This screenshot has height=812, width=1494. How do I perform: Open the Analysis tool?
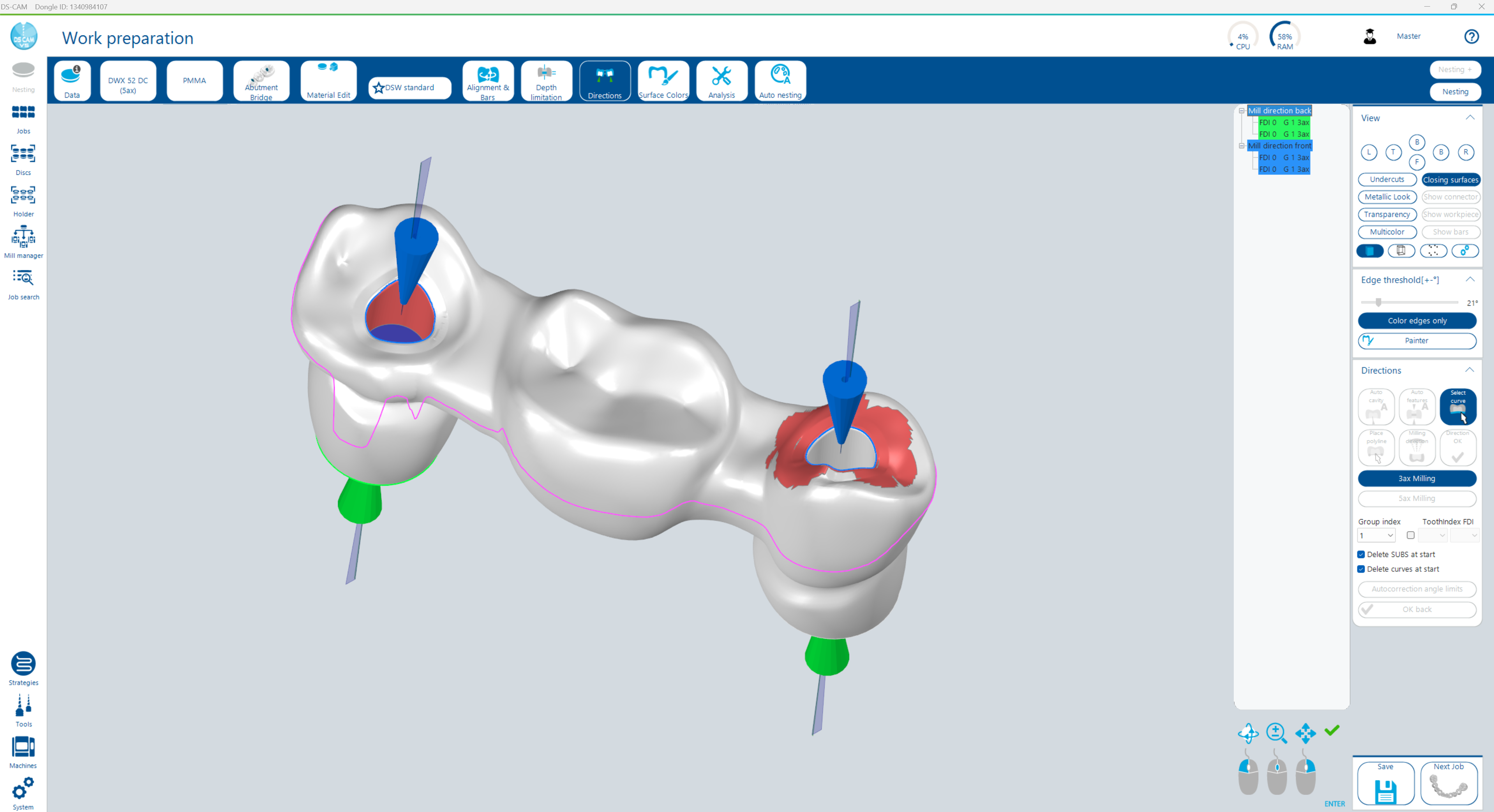(x=721, y=81)
